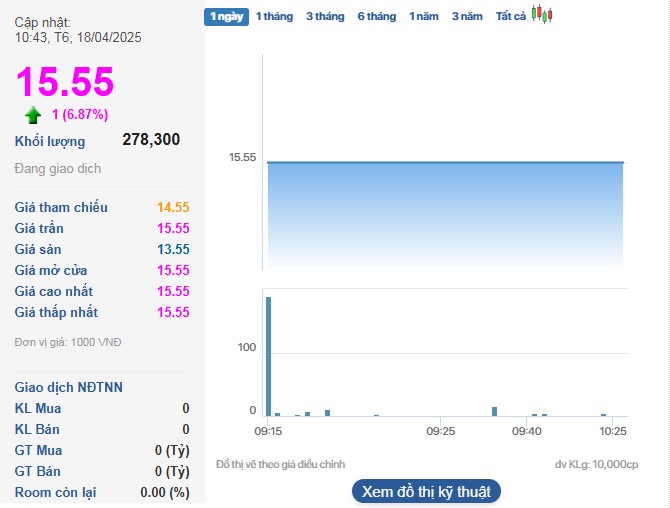Click the Giá sàn value 13.55
This screenshot has width=670, height=508.
click(x=172, y=249)
